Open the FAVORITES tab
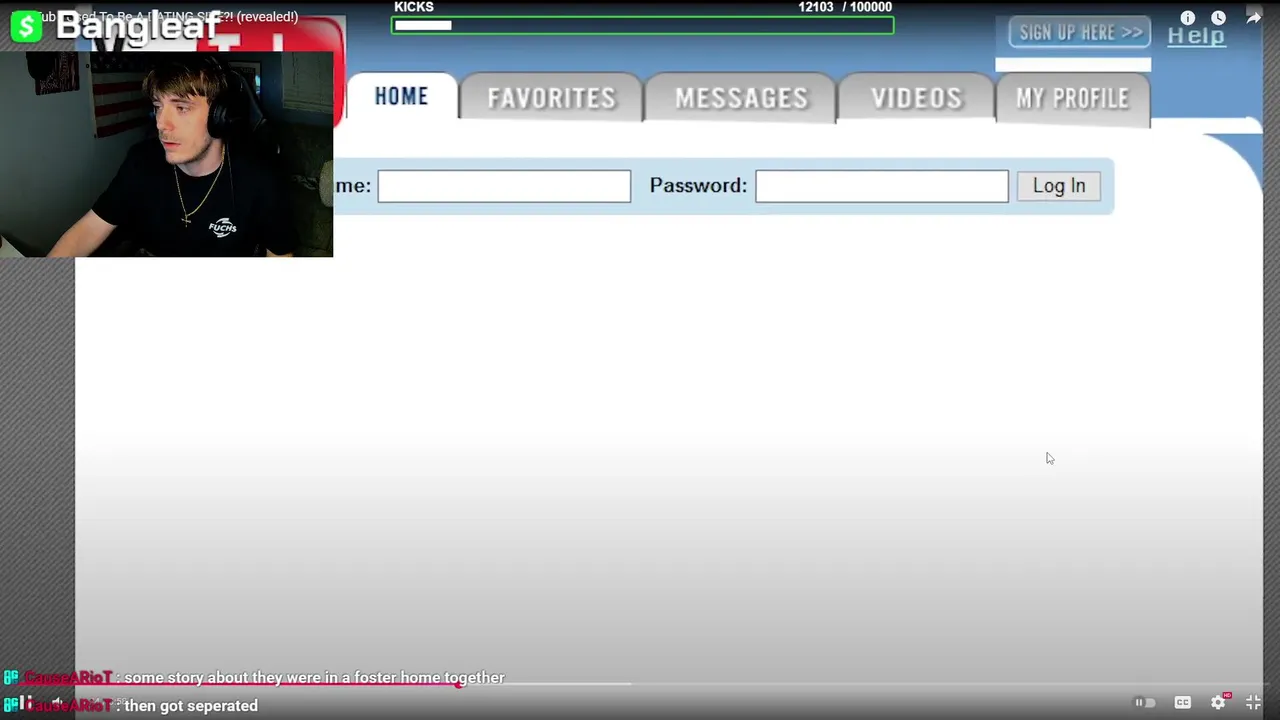The height and width of the screenshot is (720, 1280). [x=551, y=98]
